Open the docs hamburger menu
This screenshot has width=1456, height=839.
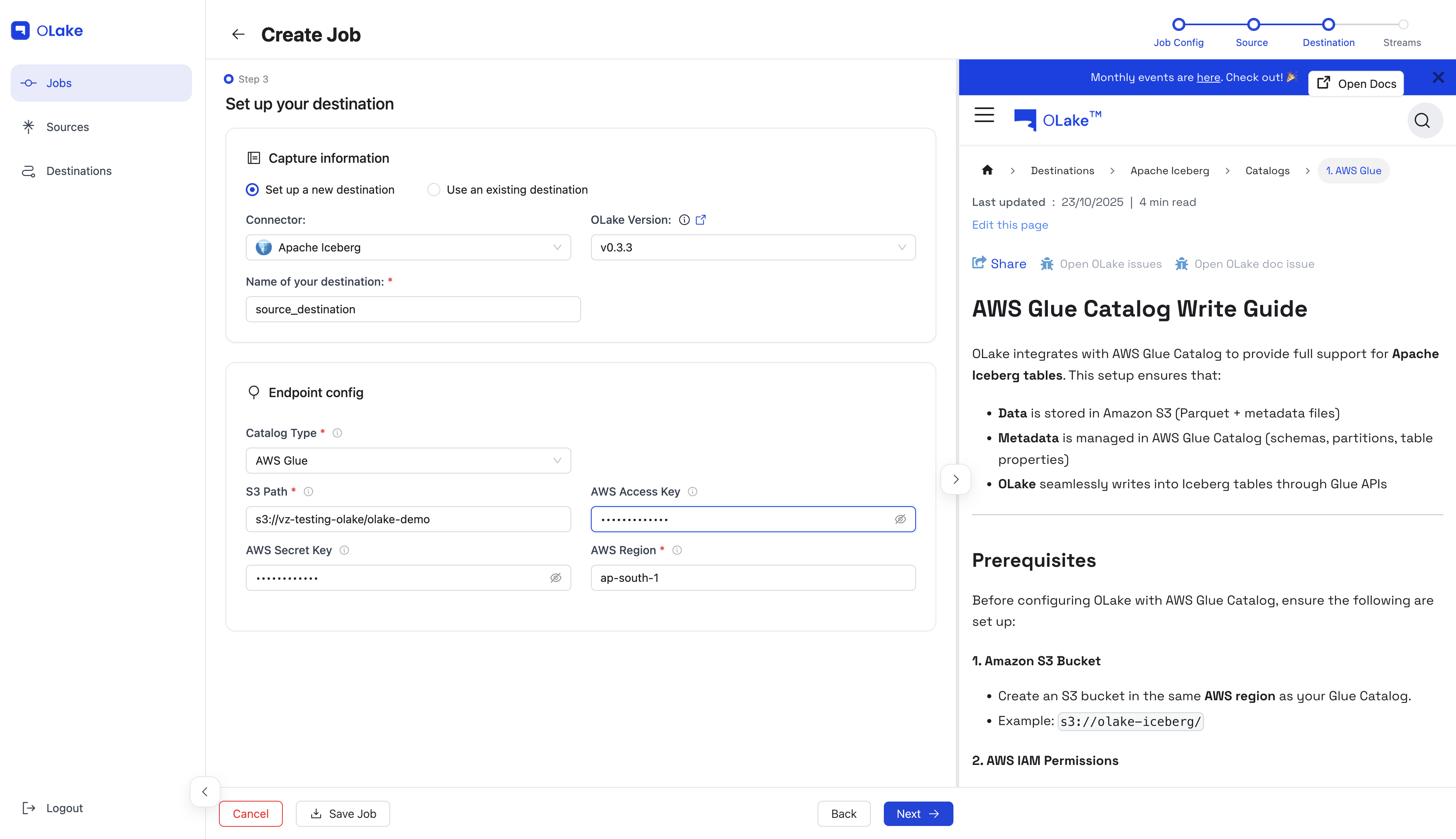point(984,115)
